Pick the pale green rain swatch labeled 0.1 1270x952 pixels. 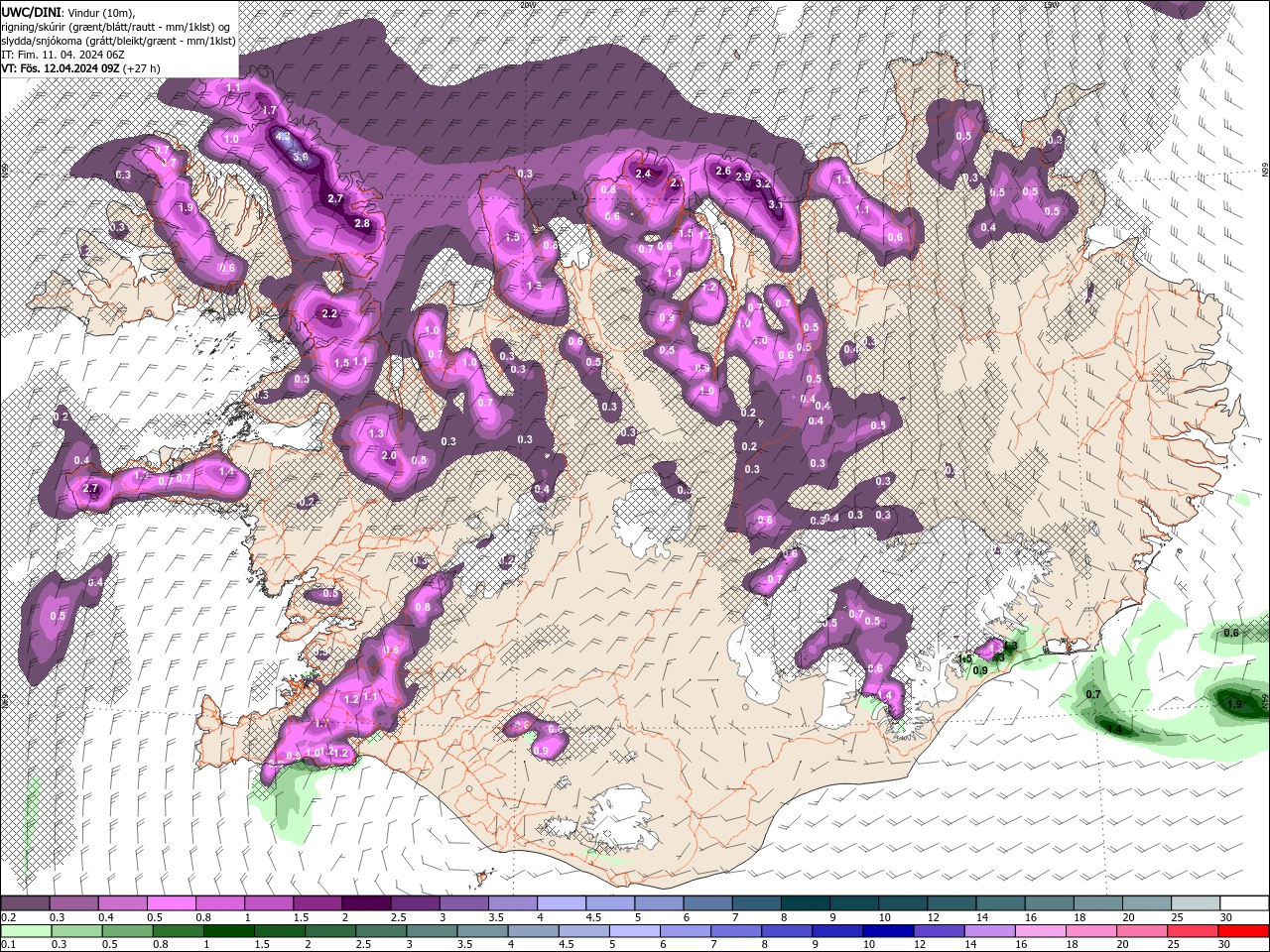(25, 931)
